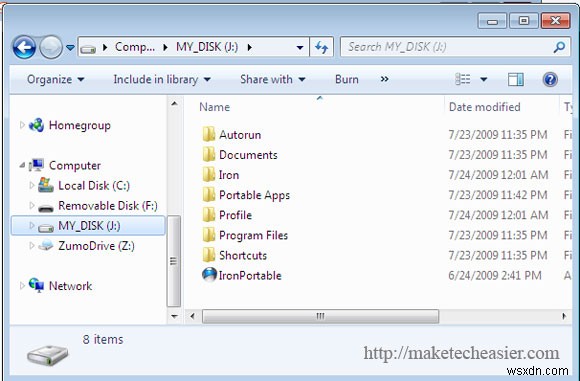Click the file list horizontal scrollbar thumb
This screenshot has height=381, width=580.
point(320,316)
